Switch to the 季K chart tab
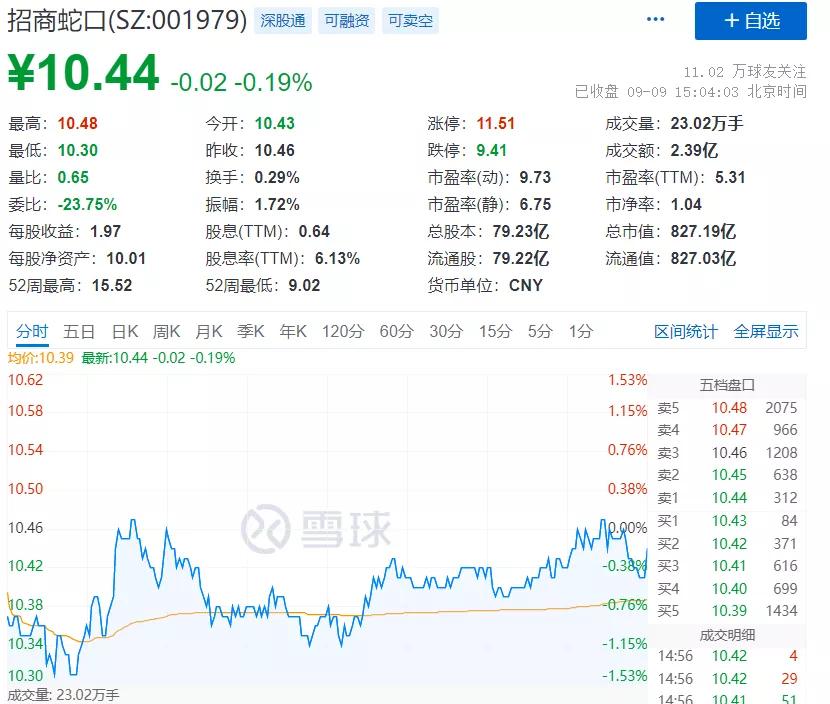This screenshot has height=704, width=830. pos(250,331)
